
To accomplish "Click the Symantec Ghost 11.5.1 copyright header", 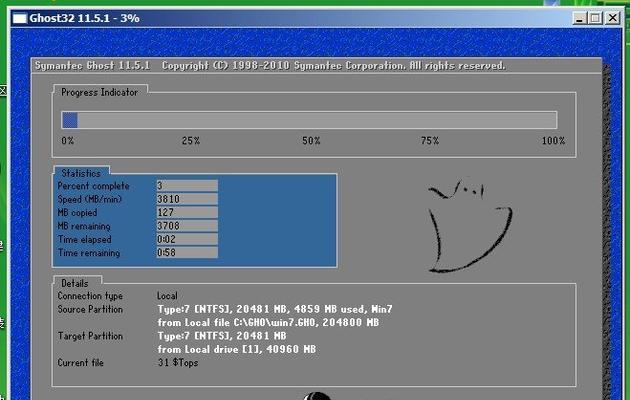I will [270, 65].
